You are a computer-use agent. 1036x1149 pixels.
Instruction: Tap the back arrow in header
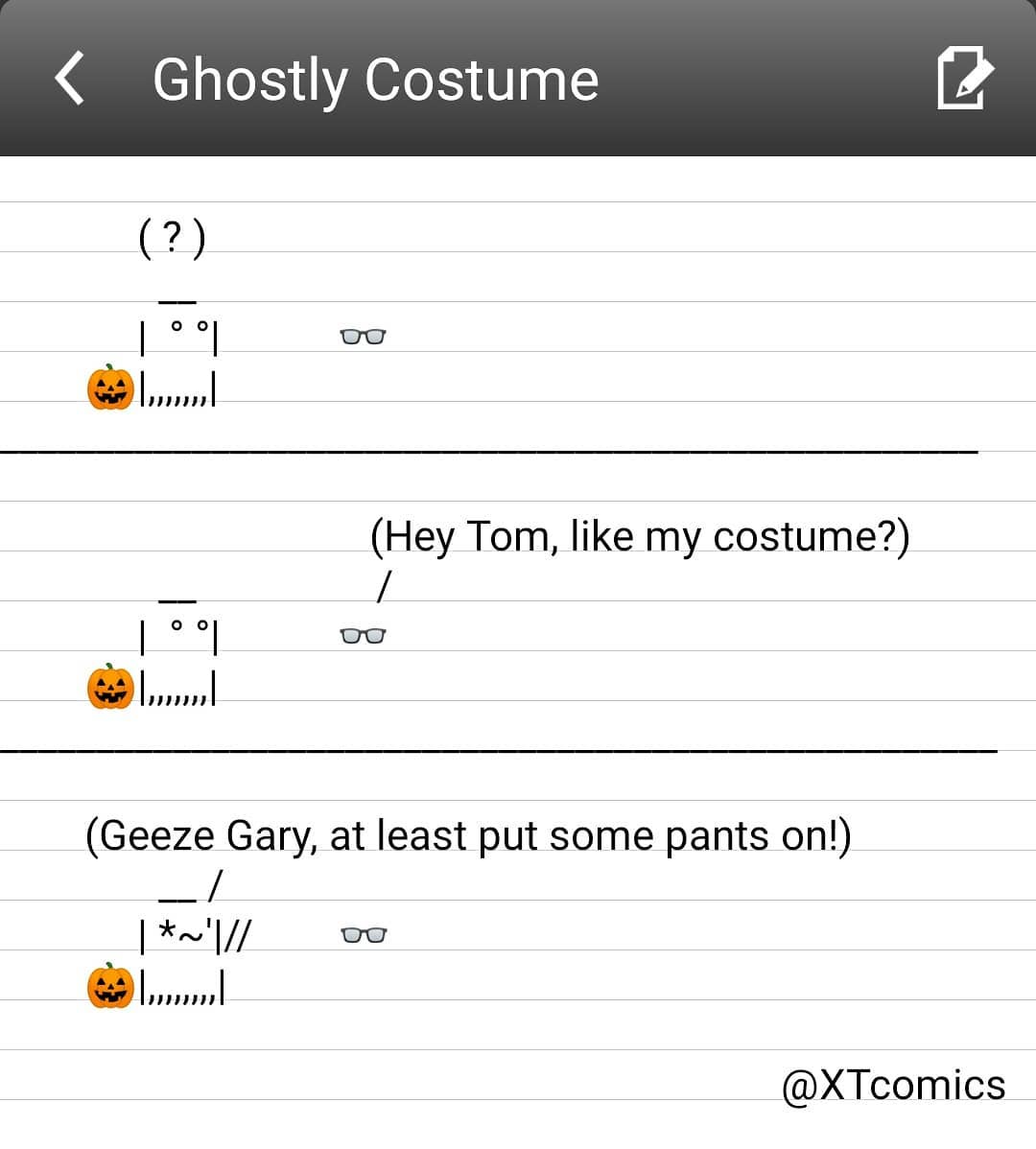pyautogui.click(x=70, y=78)
